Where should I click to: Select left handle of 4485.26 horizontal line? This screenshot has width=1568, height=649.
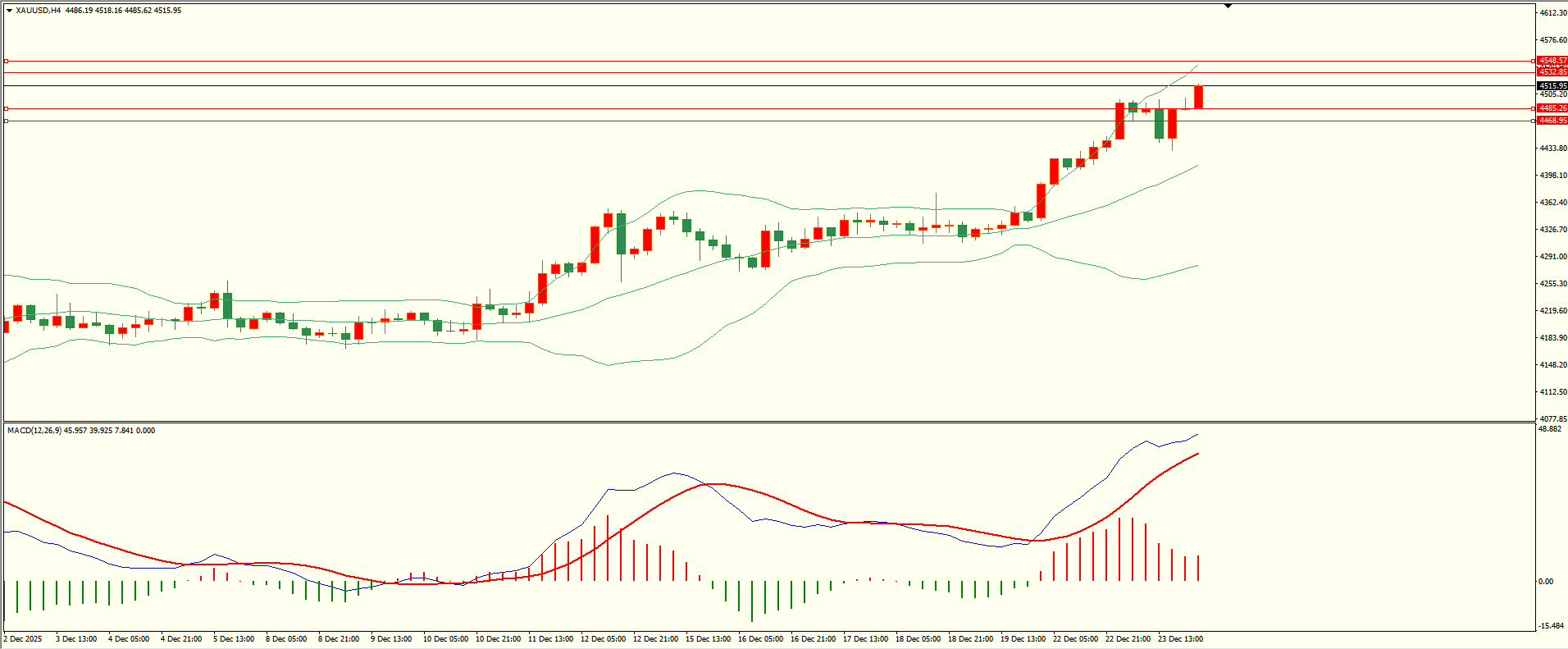7,108
